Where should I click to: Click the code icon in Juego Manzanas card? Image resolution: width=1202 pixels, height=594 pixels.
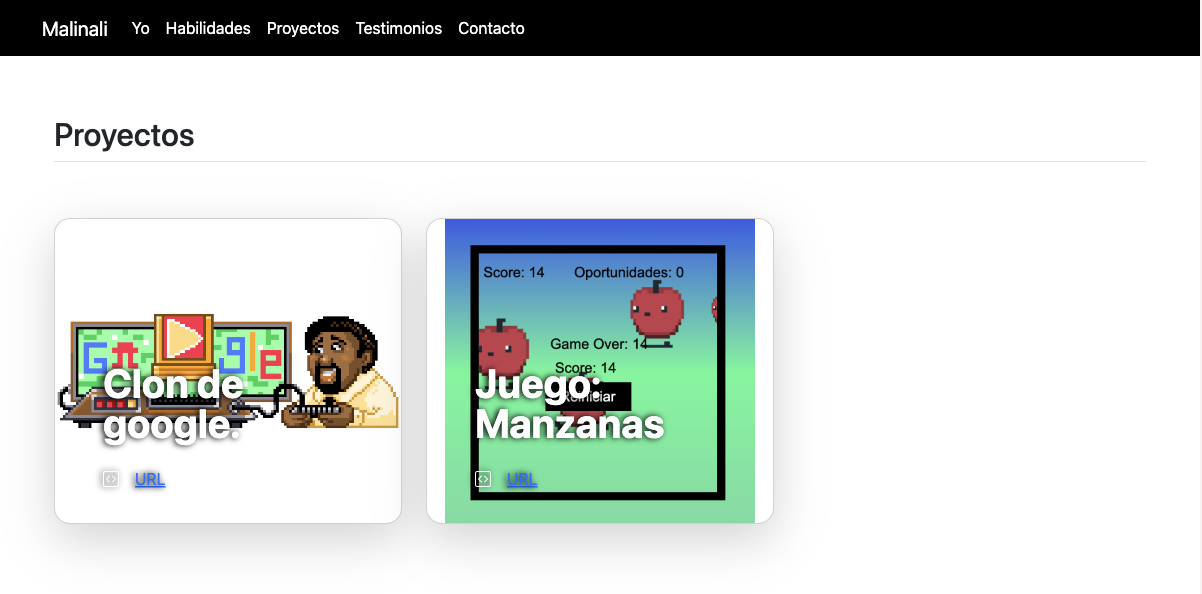[483, 479]
